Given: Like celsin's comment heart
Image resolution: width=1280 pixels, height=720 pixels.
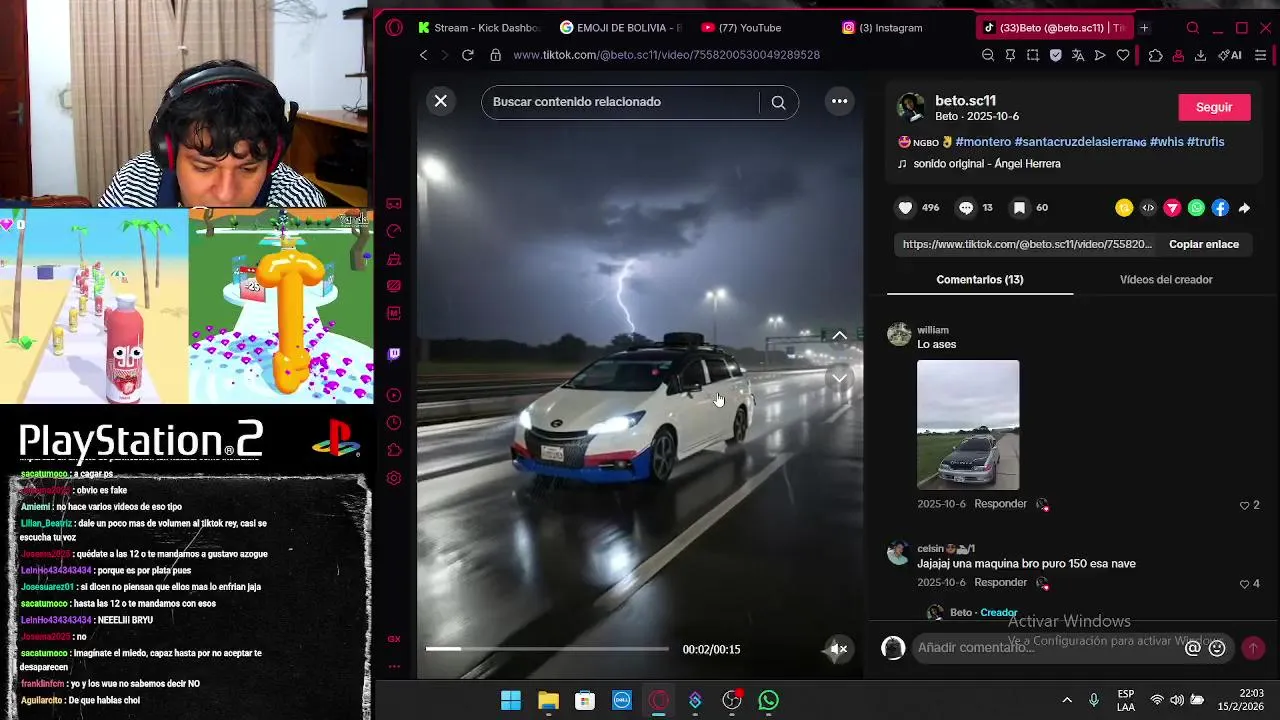Looking at the screenshot, I should tap(1244, 584).
